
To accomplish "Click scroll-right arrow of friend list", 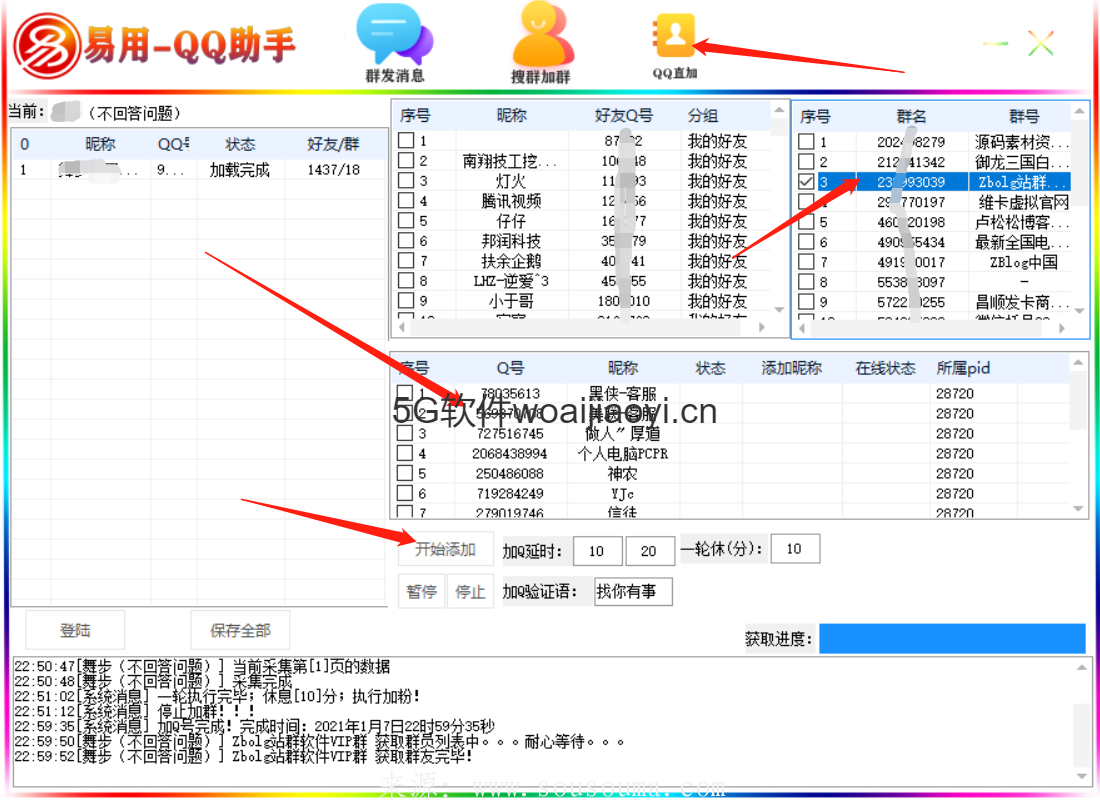I will click(763, 327).
